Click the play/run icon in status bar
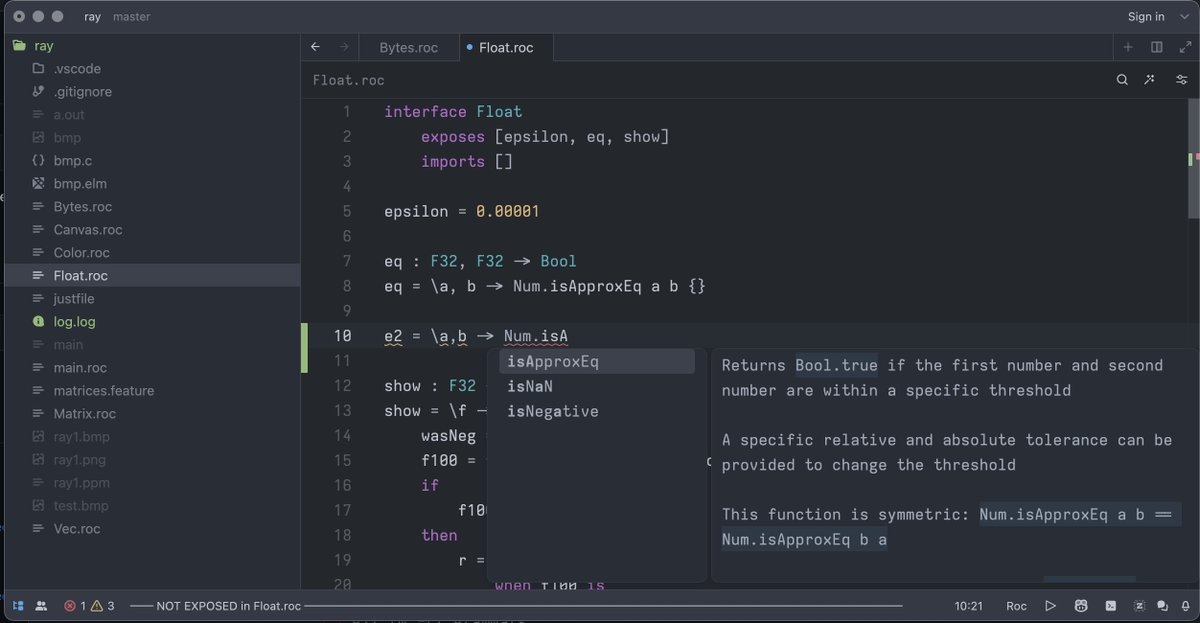This screenshot has width=1200, height=623. coord(1050,606)
